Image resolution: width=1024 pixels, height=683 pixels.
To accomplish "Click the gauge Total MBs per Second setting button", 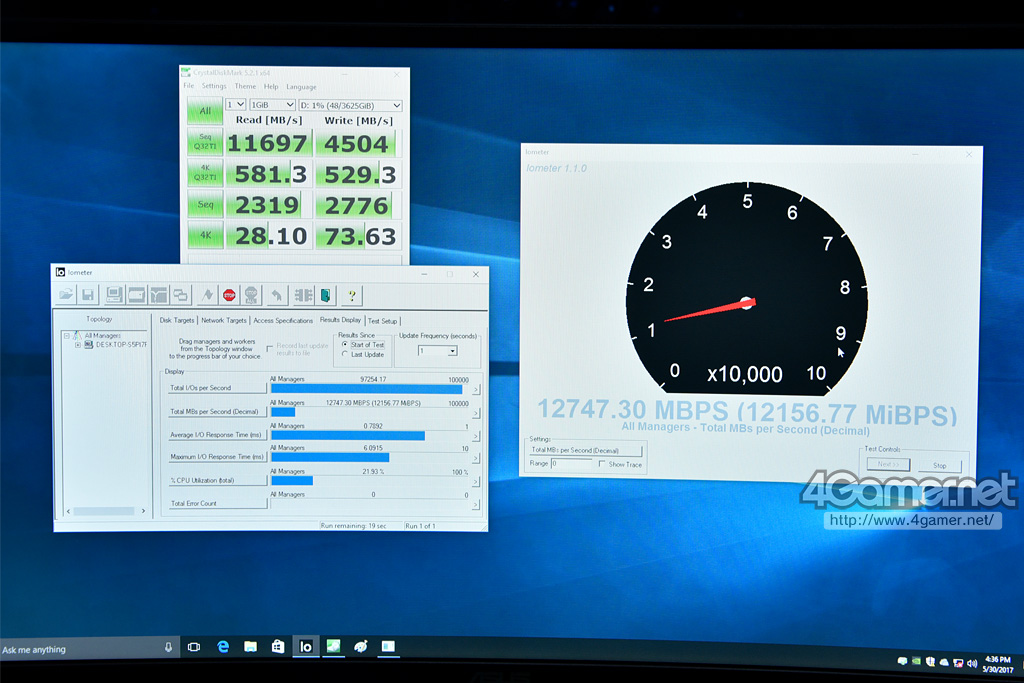I will click(585, 450).
